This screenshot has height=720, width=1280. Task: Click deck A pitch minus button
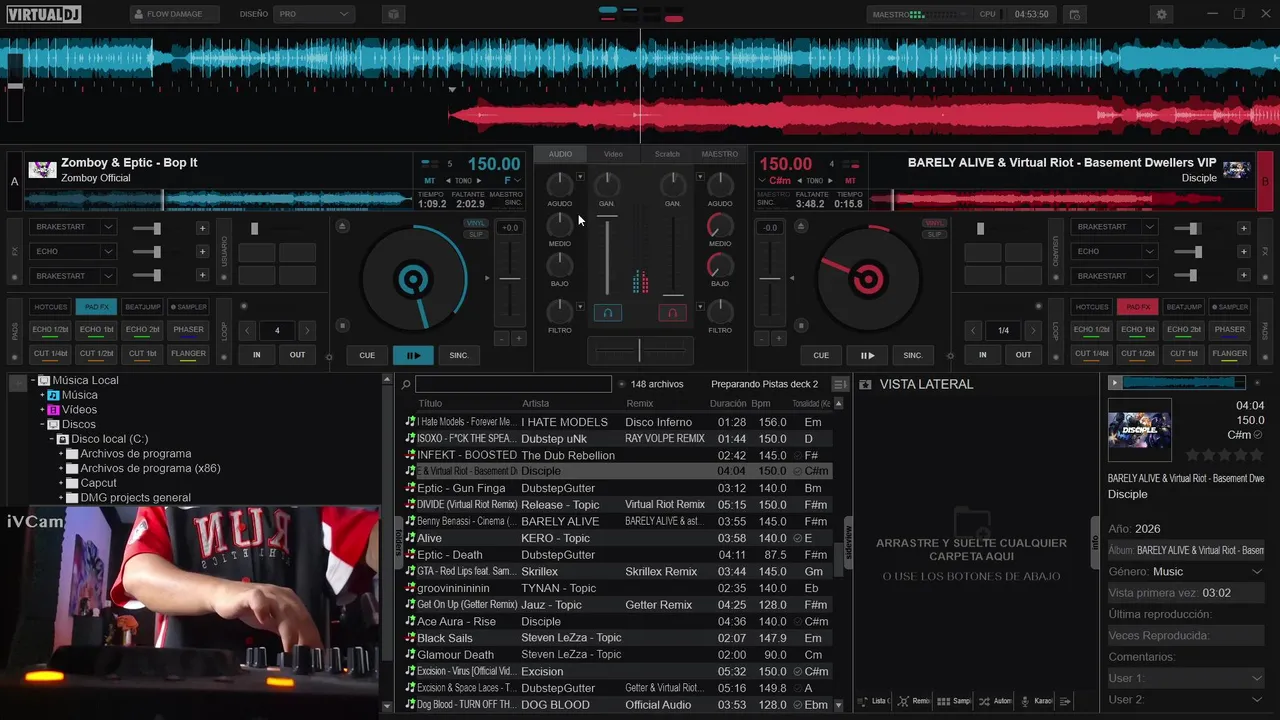tap(501, 339)
